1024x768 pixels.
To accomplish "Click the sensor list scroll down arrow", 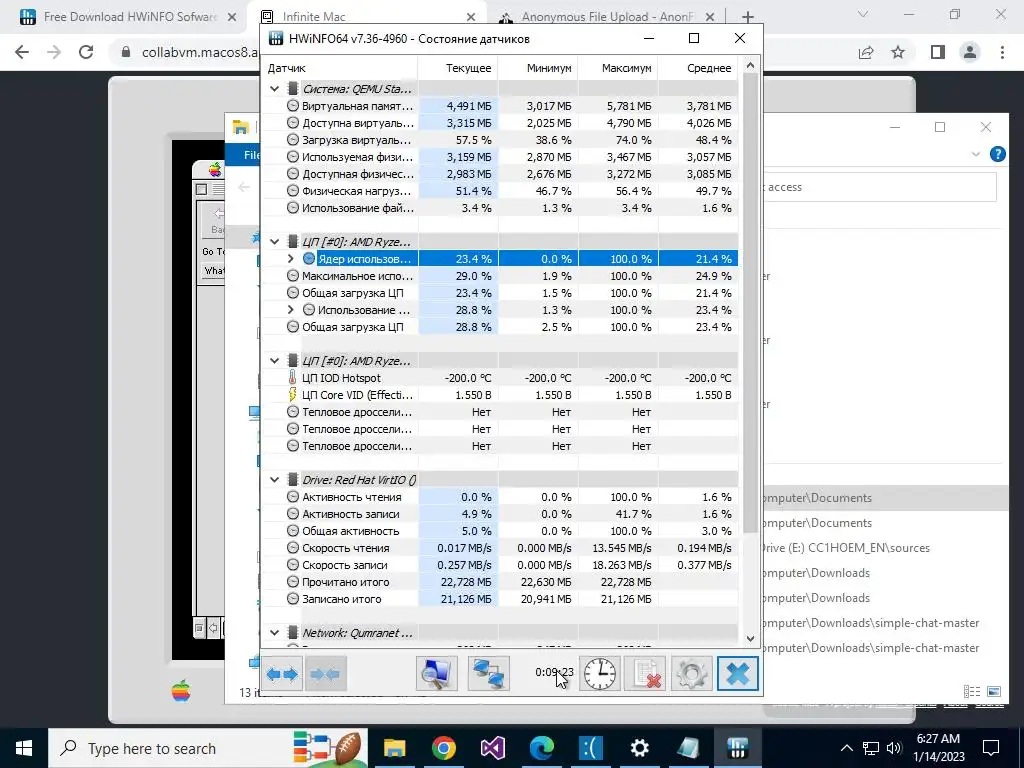I will point(750,638).
